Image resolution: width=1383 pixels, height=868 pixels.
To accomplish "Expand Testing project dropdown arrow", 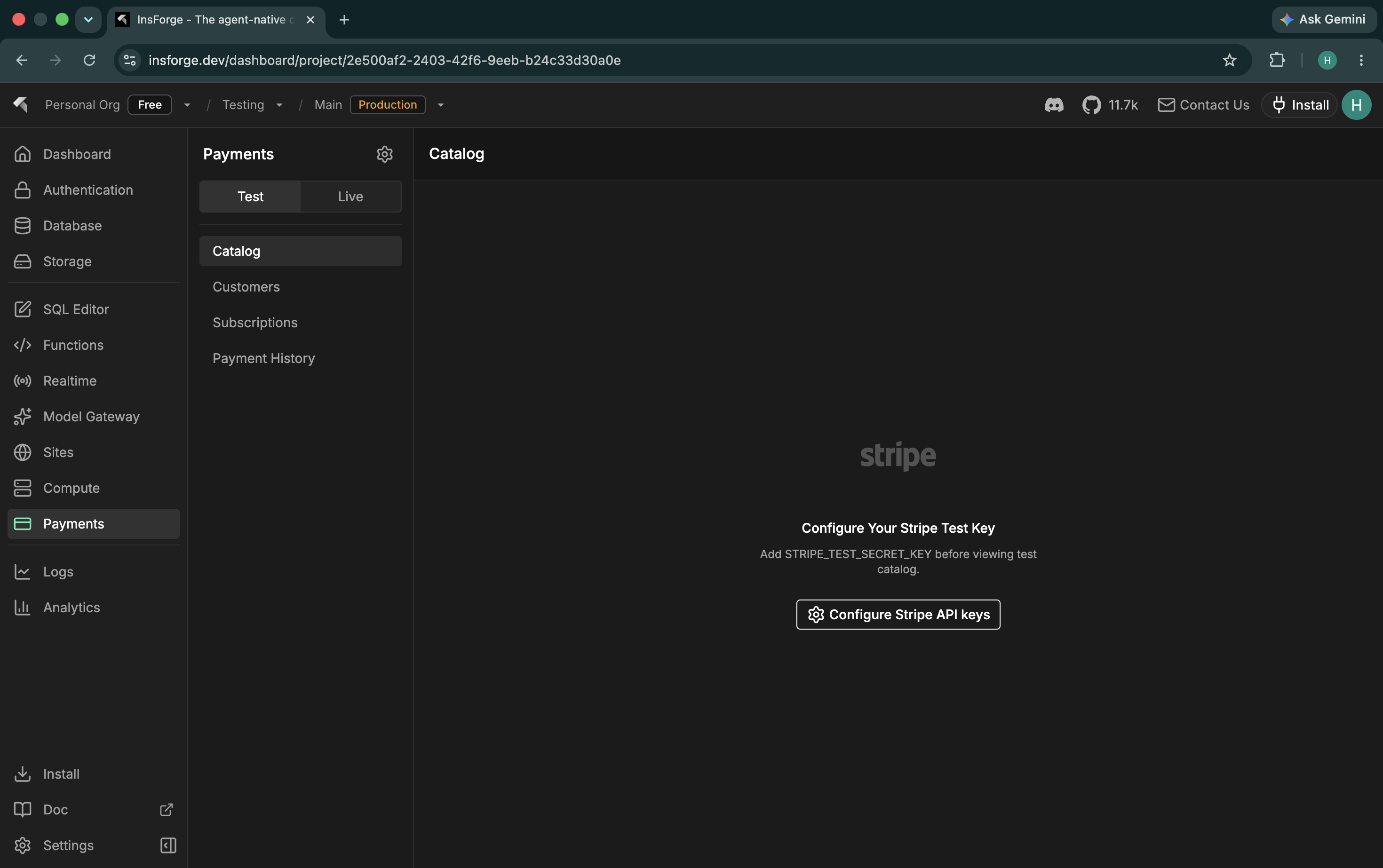I will [279, 105].
